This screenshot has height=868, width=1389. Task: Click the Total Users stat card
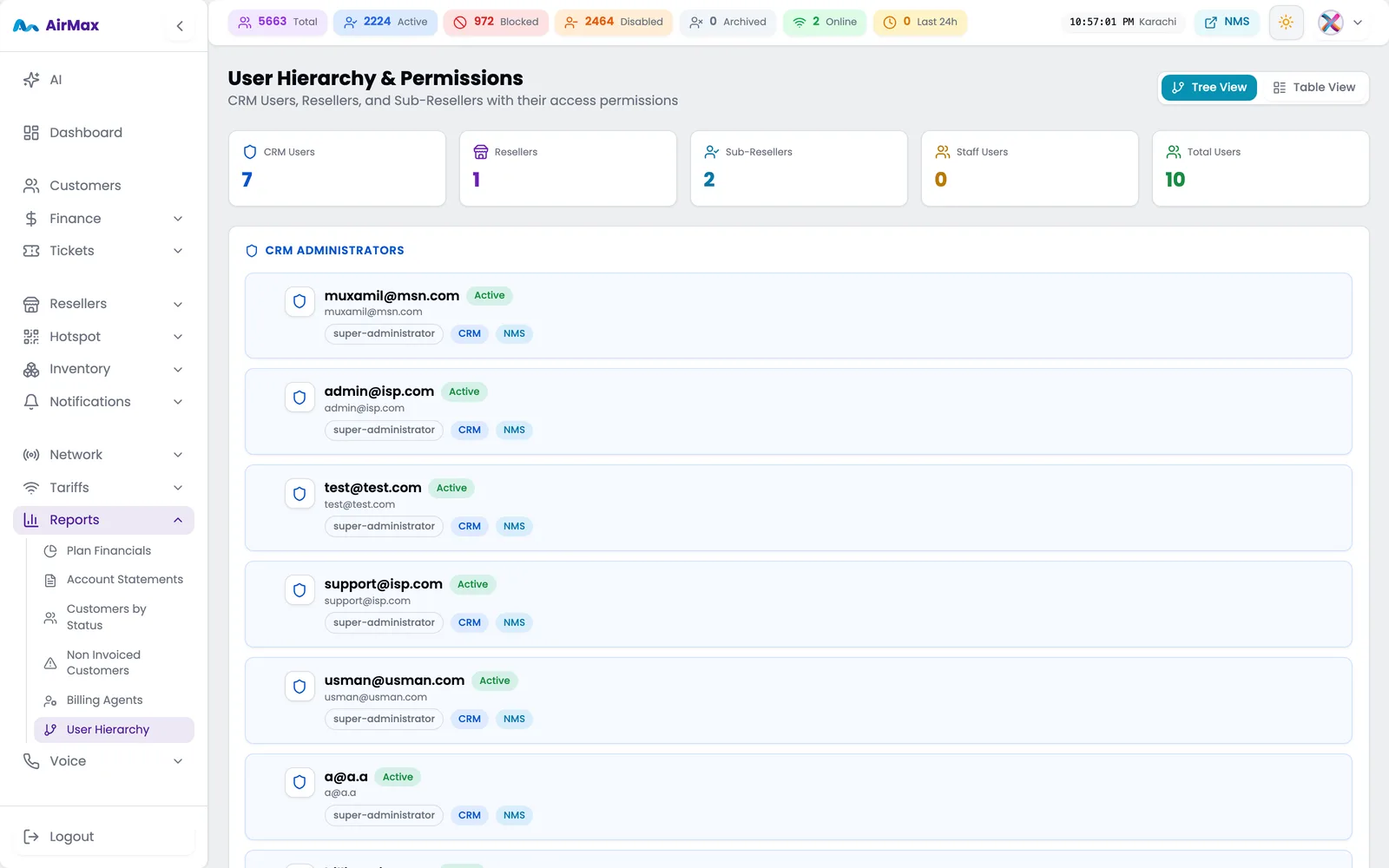[x=1261, y=168]
